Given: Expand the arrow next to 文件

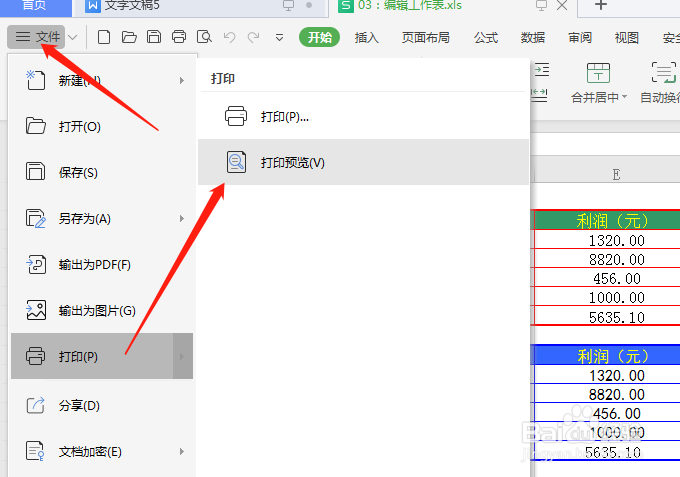Looking at the screenshot, I should 73,38.
